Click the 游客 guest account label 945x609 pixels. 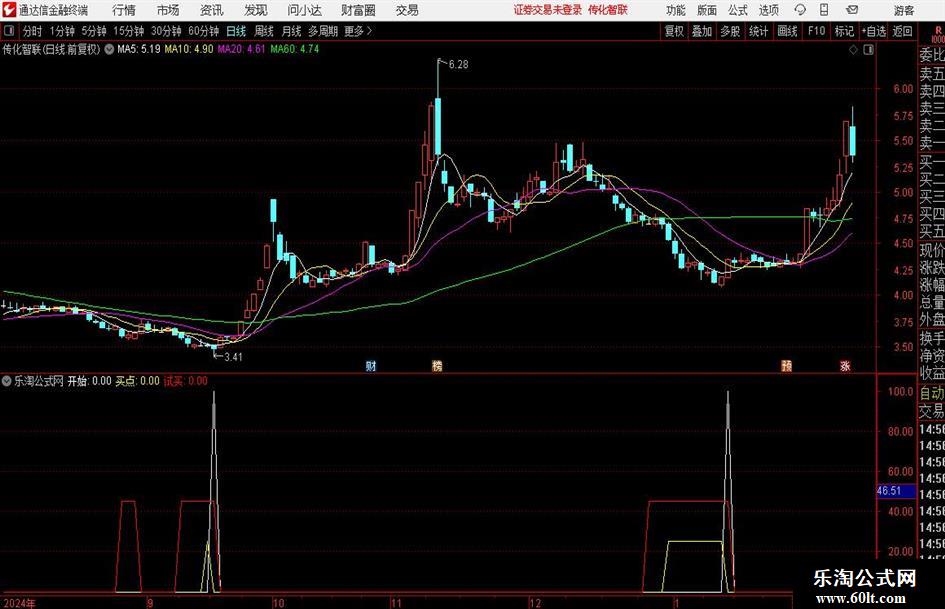[x=904, y=10]
